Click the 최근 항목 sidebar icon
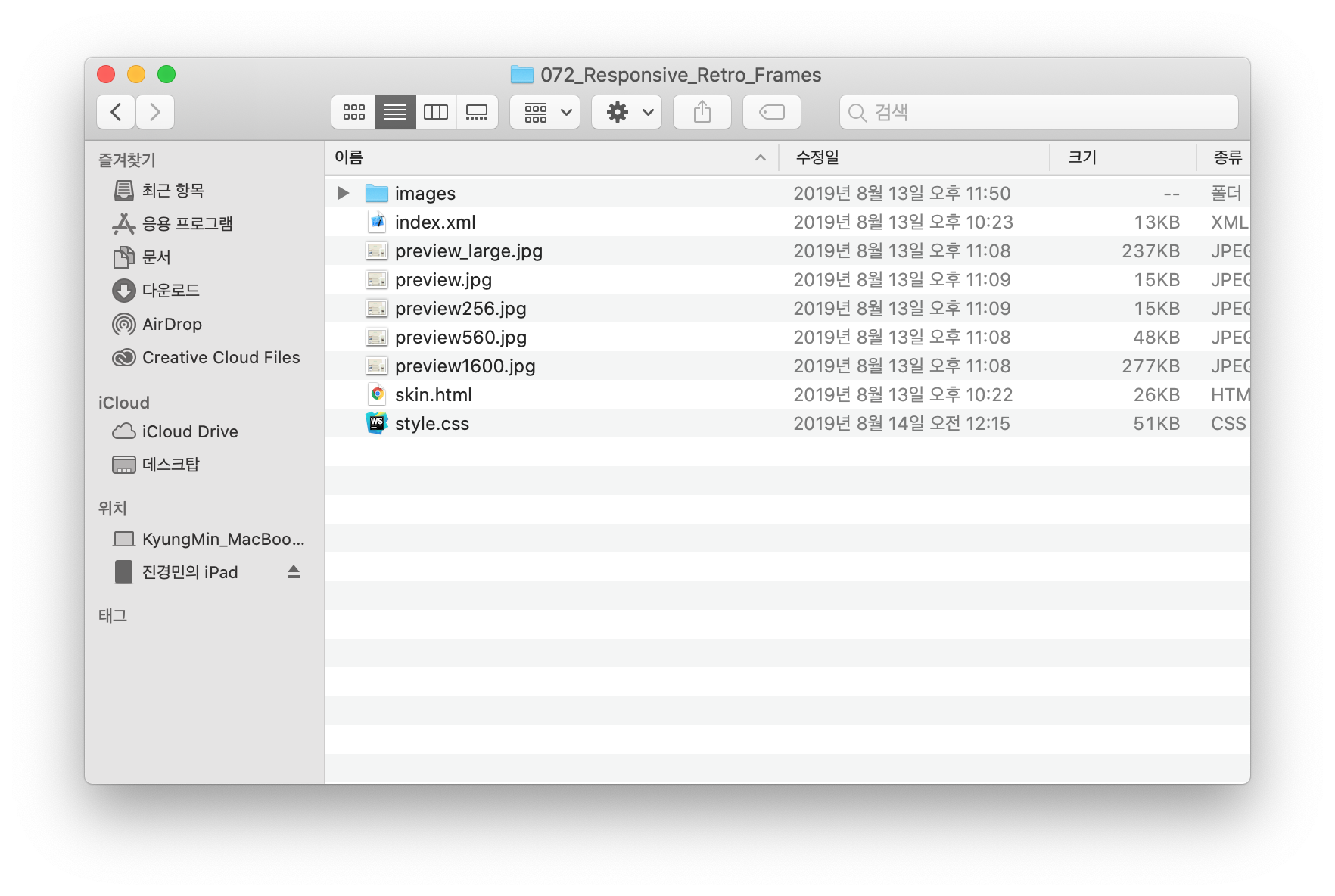The height and width of the screenshot is (896, 1335). point(124,191)
